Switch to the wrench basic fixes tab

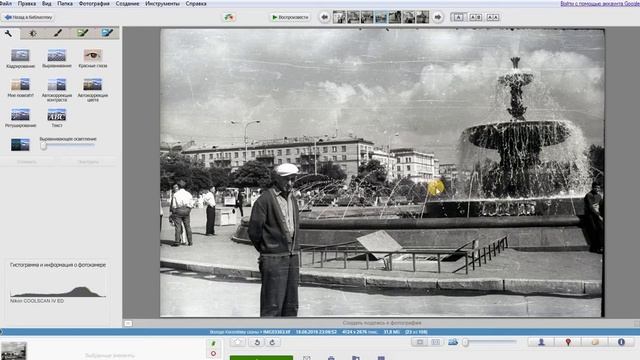pyautogui.click(x=9, y=33)
